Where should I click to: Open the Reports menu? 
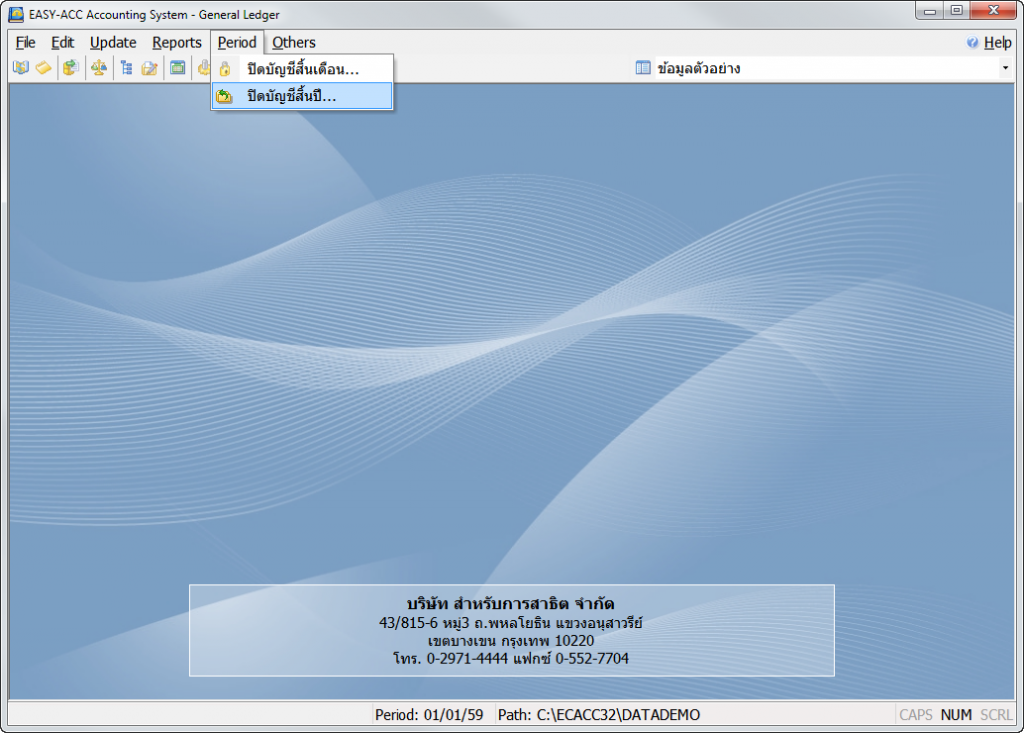177,42
